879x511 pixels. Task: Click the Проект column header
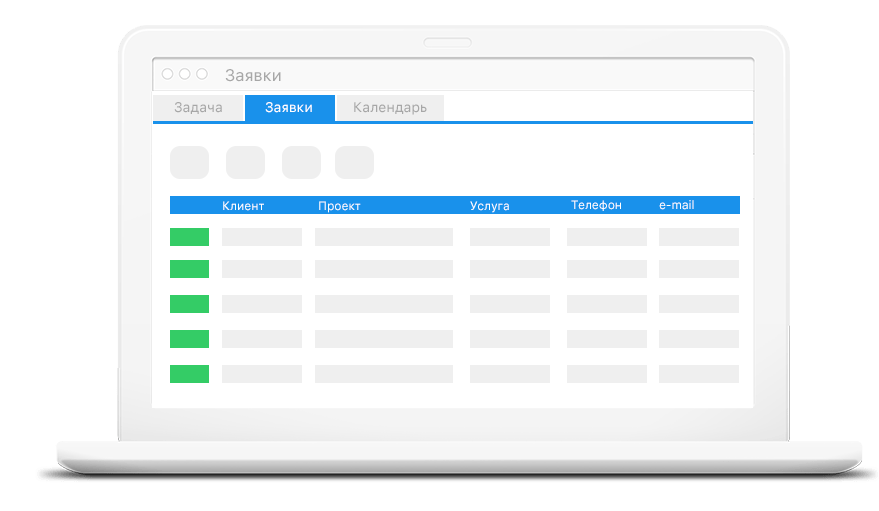(x=339, y=206)
